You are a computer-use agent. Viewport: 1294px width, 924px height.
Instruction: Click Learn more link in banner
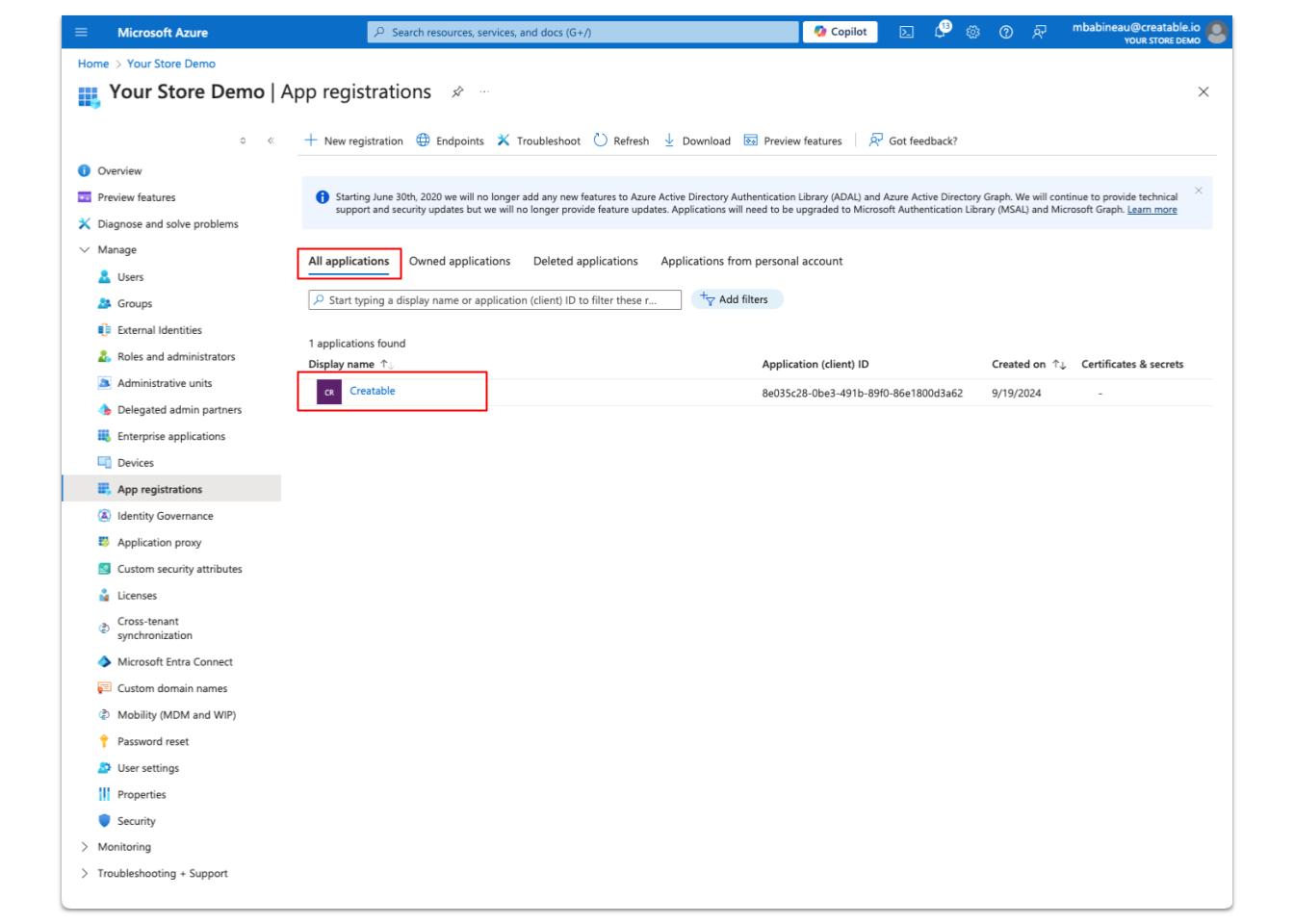pos(1152,210)
